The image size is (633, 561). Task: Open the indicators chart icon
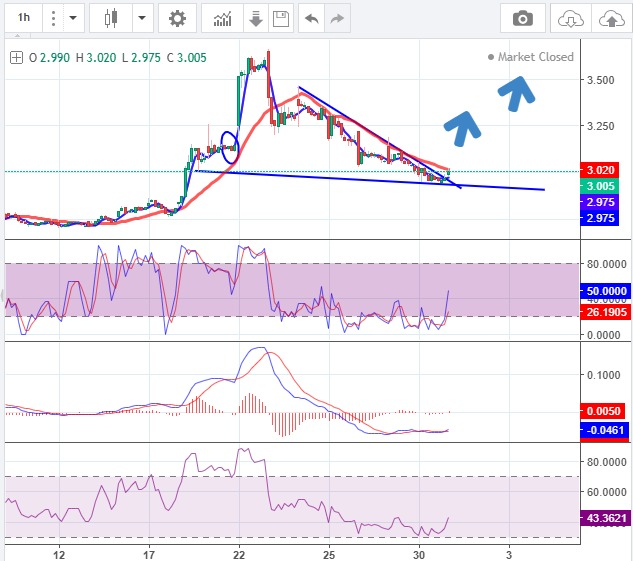pos(223,18)
